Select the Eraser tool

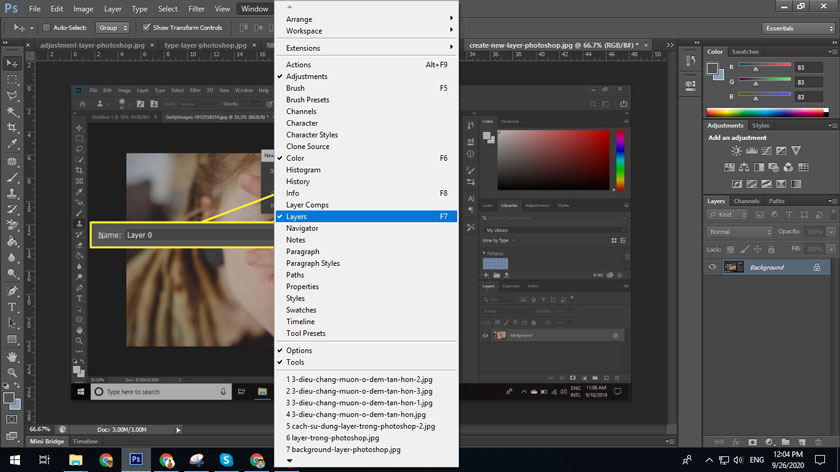12,226
